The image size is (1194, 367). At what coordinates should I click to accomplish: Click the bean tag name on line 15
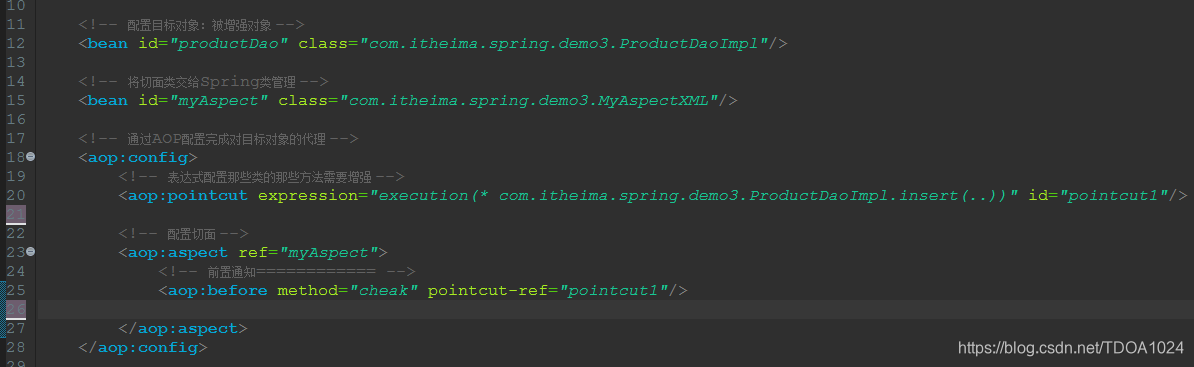pos(107,101)
